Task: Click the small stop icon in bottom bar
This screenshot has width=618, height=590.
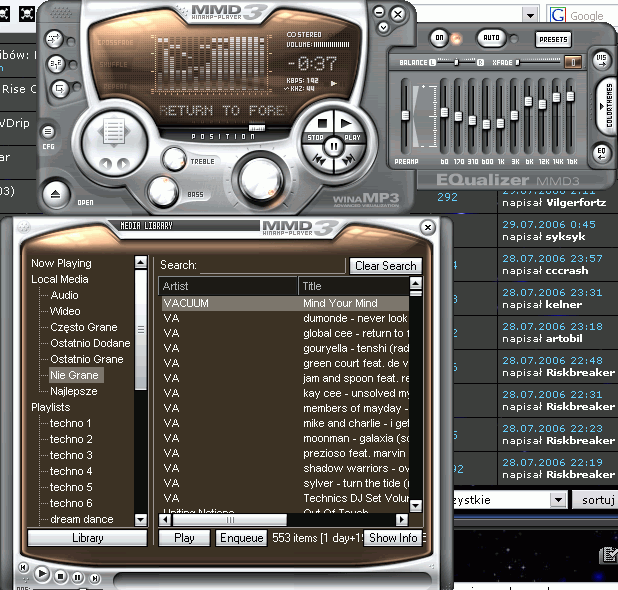Action: click(60, 576)
